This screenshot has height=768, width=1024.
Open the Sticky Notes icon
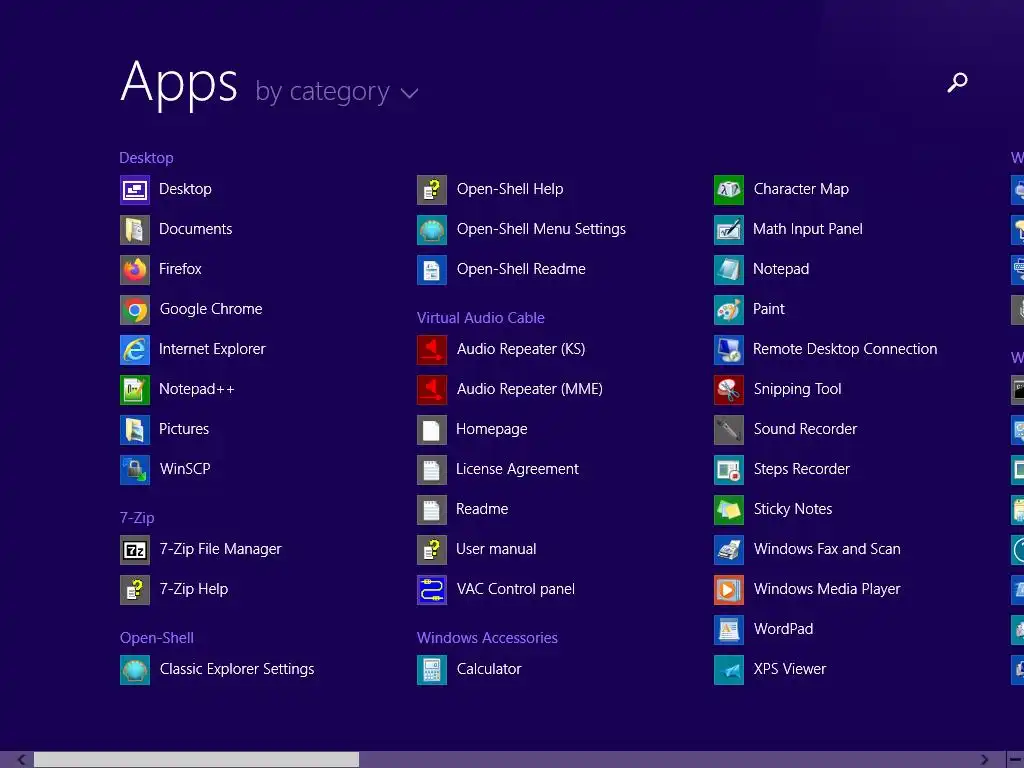(x=729, y=510)
